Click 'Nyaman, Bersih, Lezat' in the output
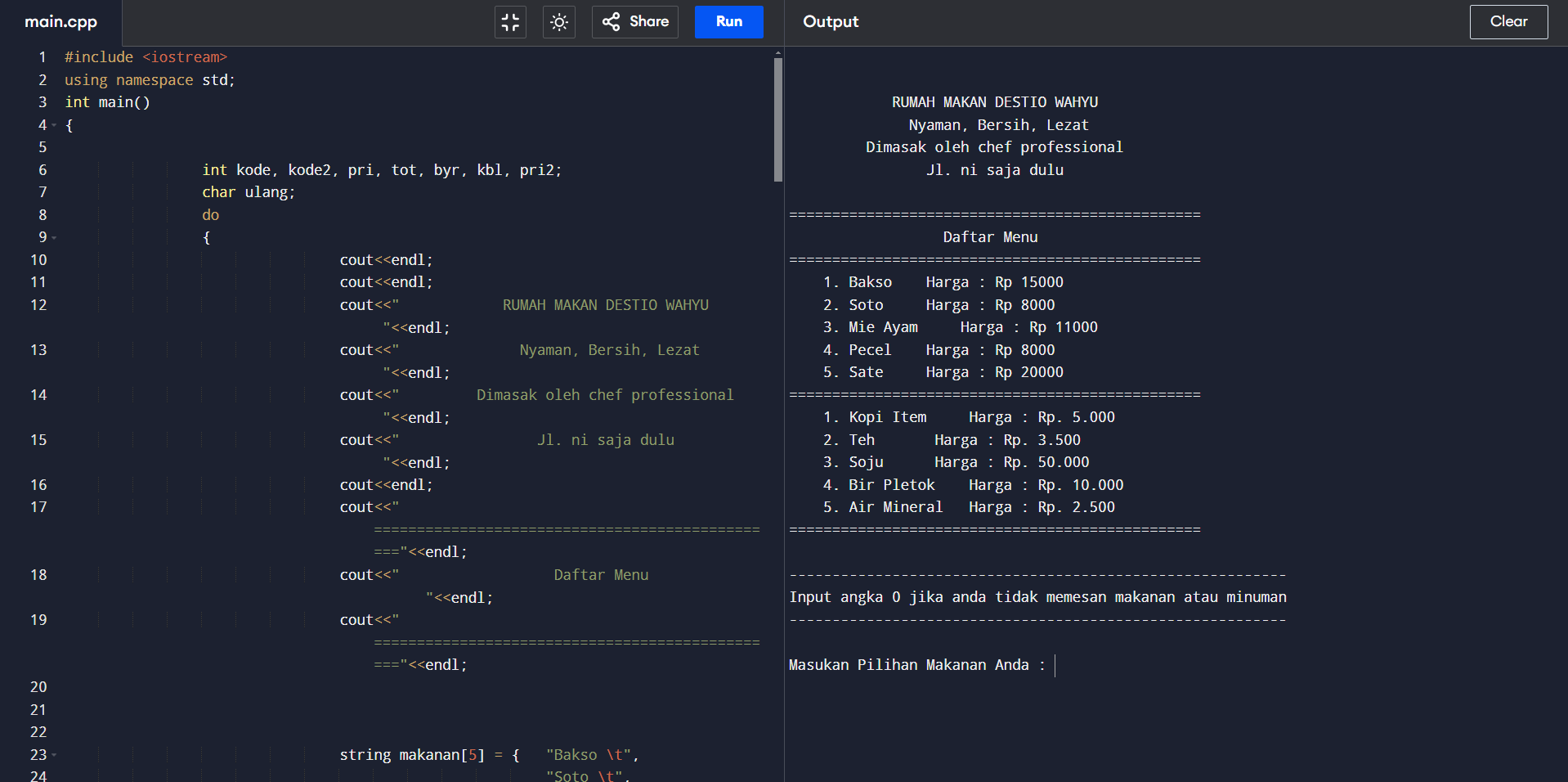This screenshot has width=1568, height=782. (x=998, y=125)
